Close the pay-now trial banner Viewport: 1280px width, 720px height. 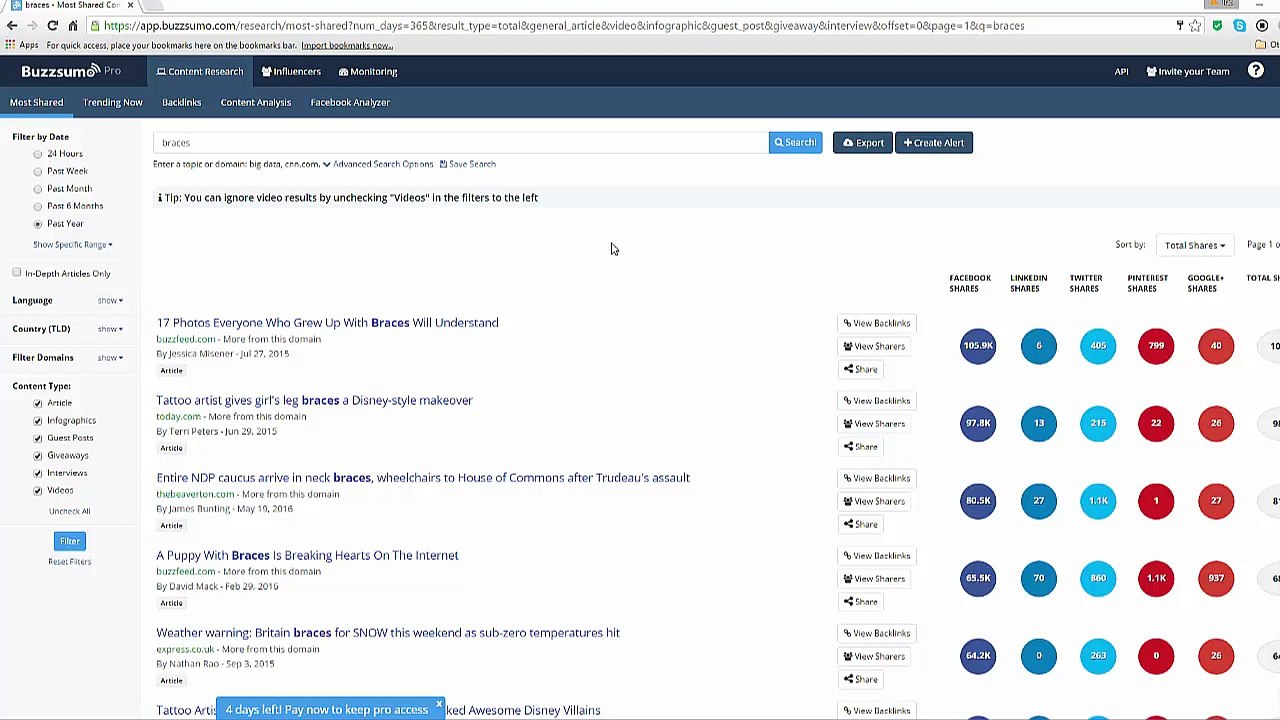pos(438,705)
